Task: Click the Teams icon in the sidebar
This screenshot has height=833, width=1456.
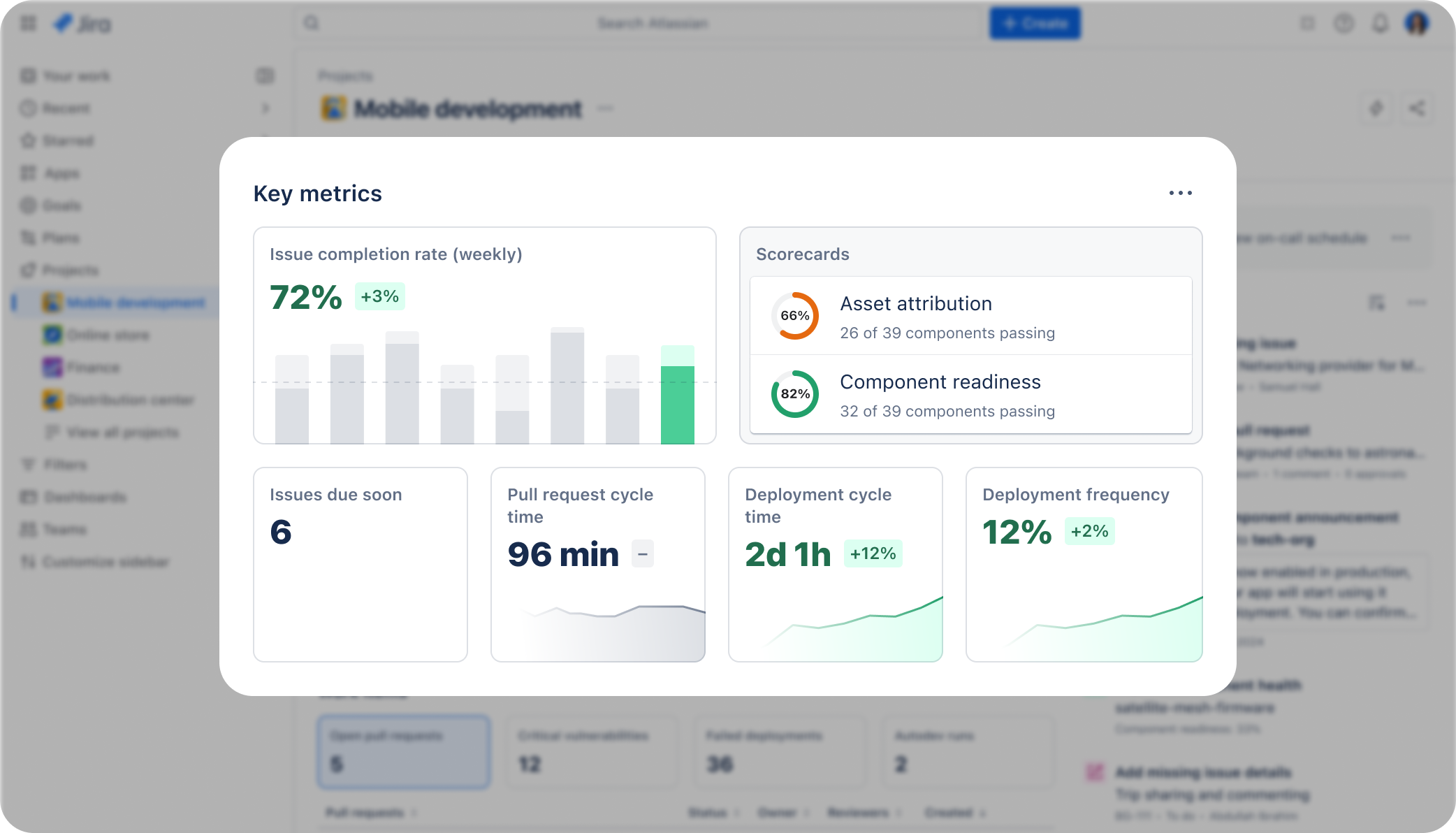Action: pyautogui.click(x=27, y=529)
